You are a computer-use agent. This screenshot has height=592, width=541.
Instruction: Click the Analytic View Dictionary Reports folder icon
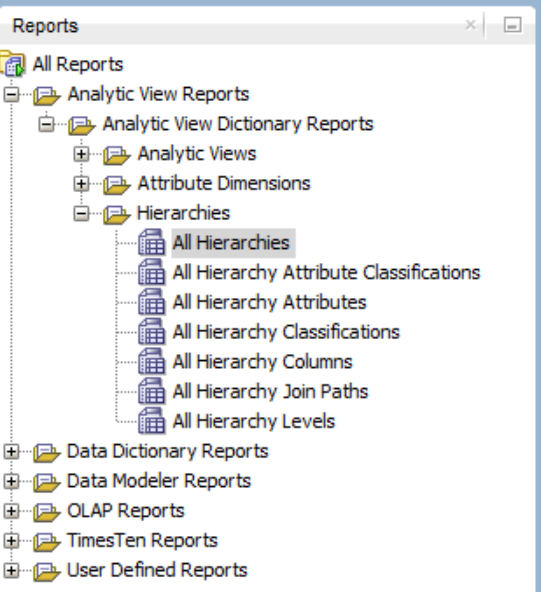pos(82,125)
